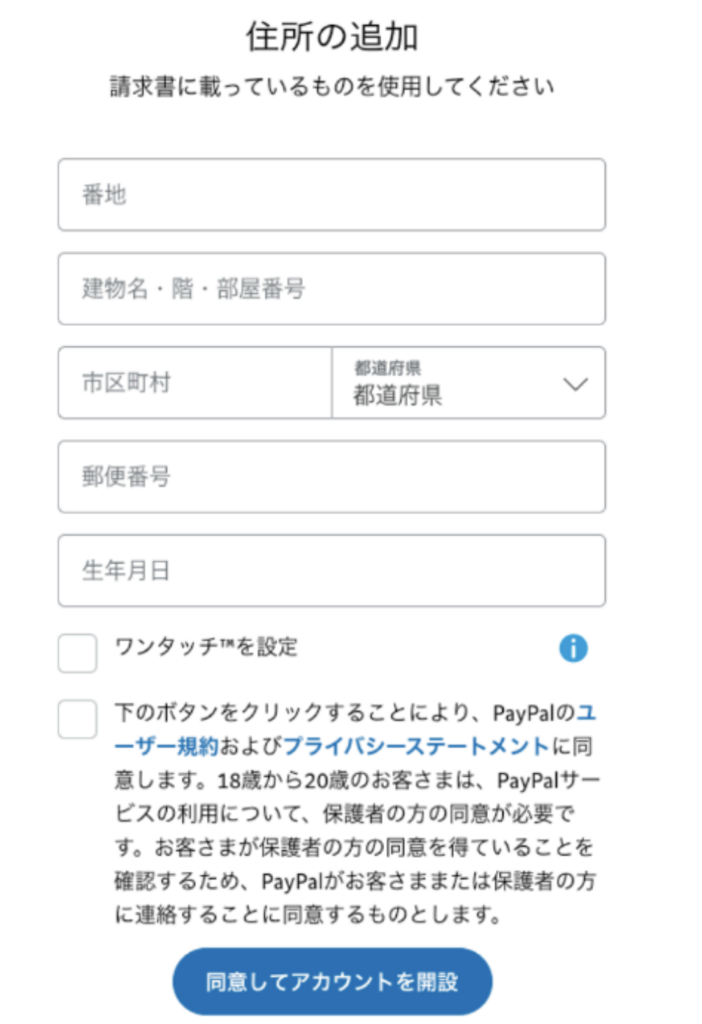The width and height of the screenshot is (702, 1024).
Task: Follow the プライバシーステートメント link
Action: [x=416, y=746]
